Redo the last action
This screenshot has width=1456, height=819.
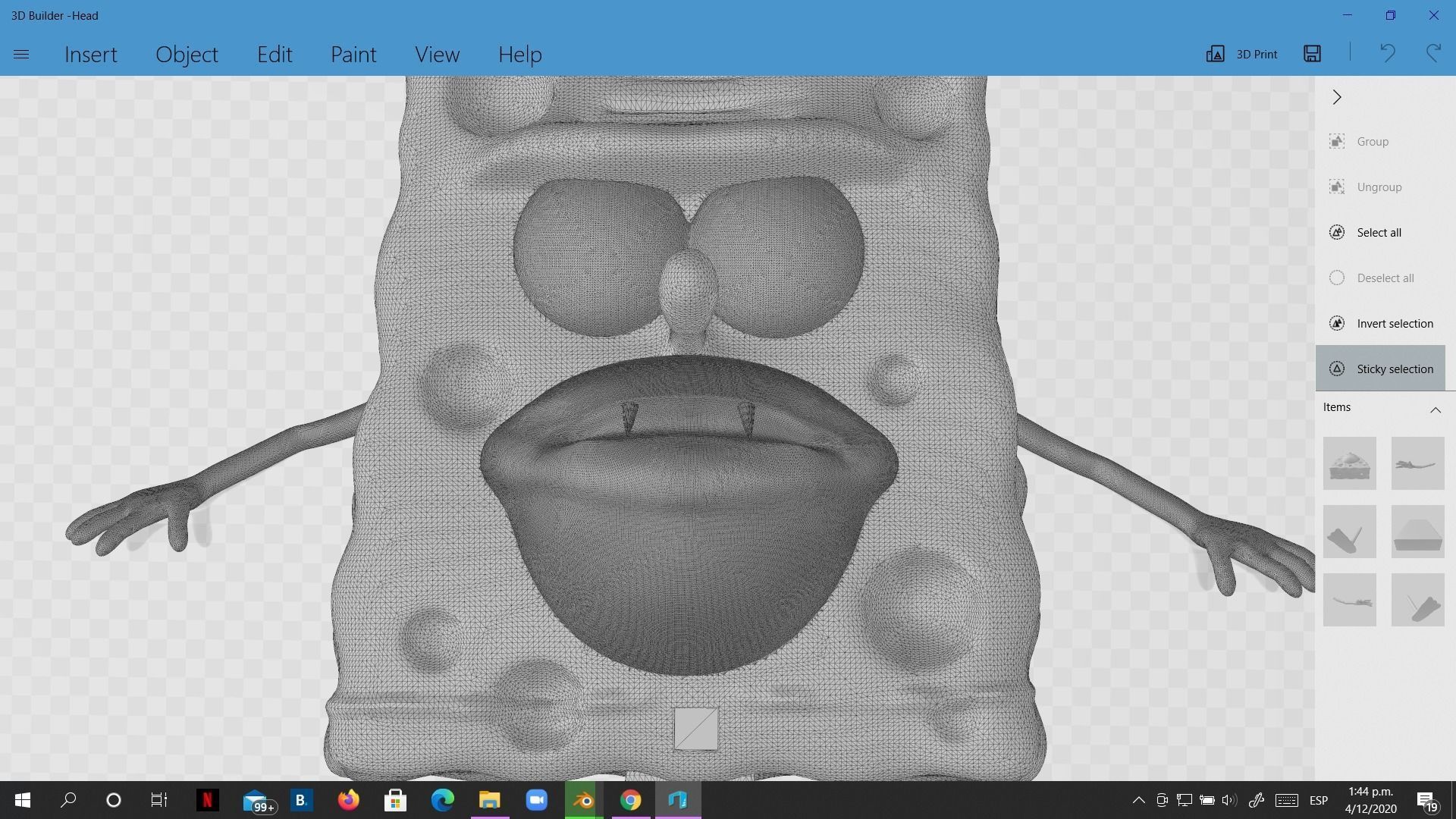click(1433, 53)
